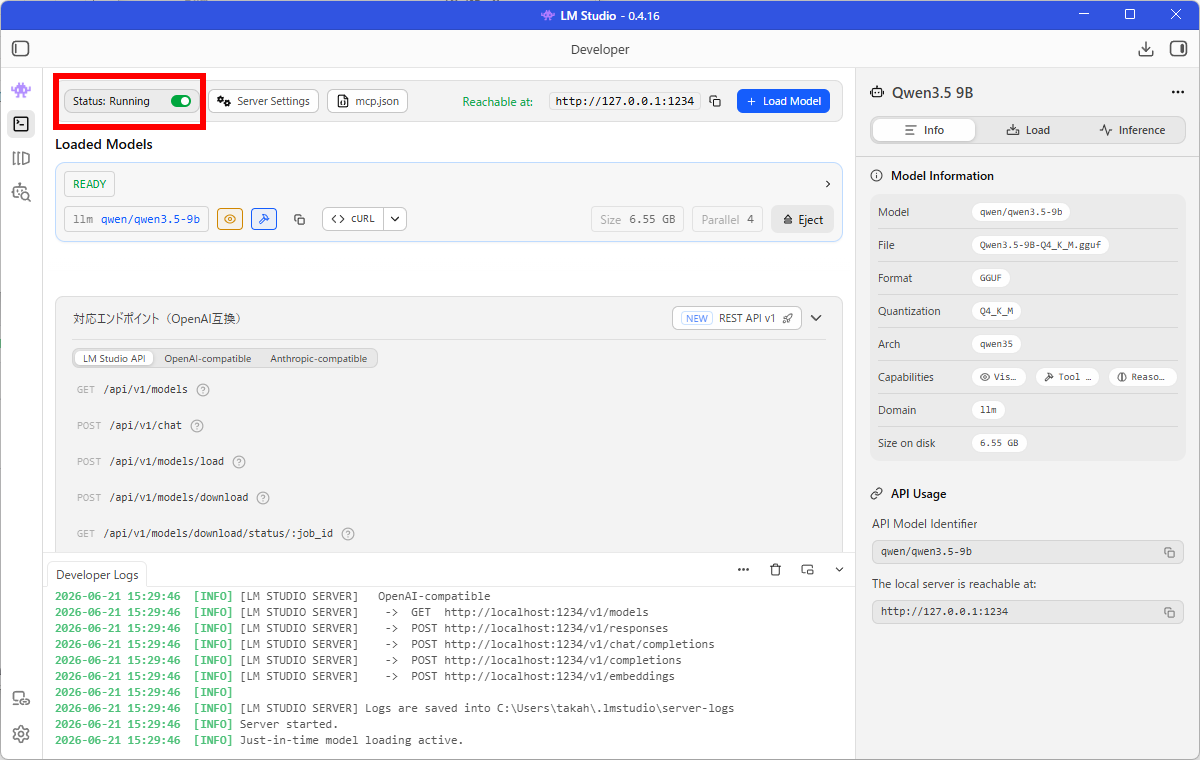Toggle the right side panel icon
Image resolution: width=1200 pixels, height=760 pixels.
[x=1177, y=48]
